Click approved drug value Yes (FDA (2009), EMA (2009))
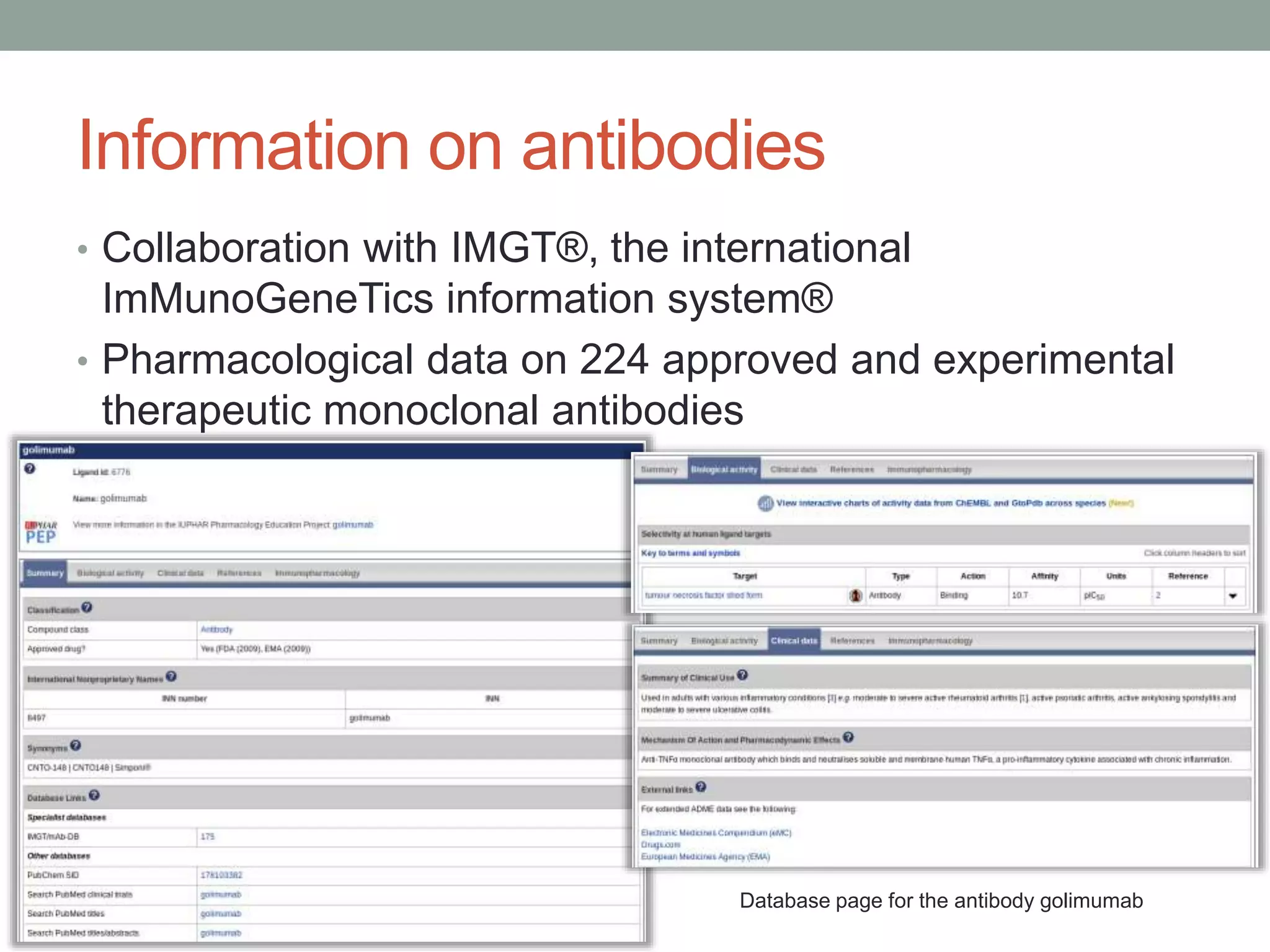1270x952 pixels. pos(255,649)
